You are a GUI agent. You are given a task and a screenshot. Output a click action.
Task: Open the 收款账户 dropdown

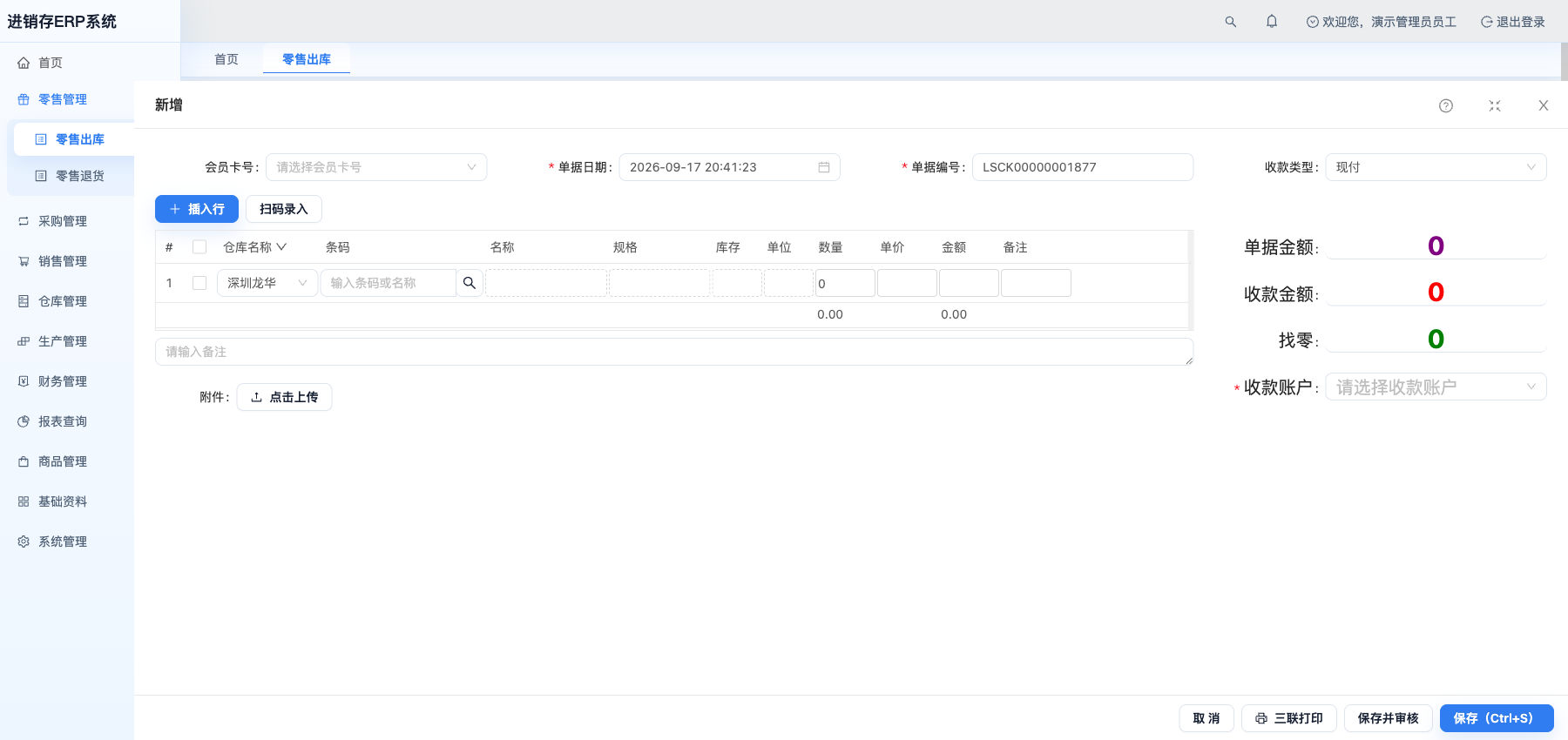tap(1436, 387)
